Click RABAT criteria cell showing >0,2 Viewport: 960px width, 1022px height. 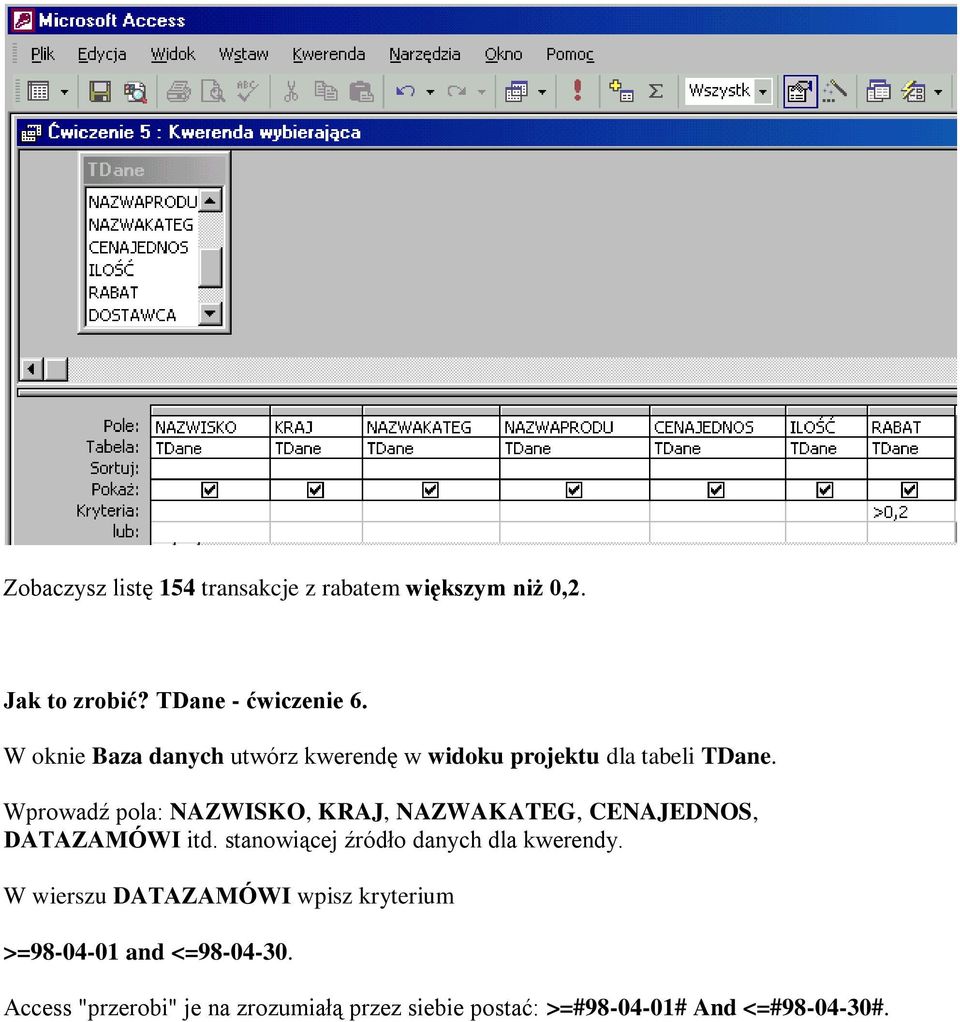coord(910,512)
